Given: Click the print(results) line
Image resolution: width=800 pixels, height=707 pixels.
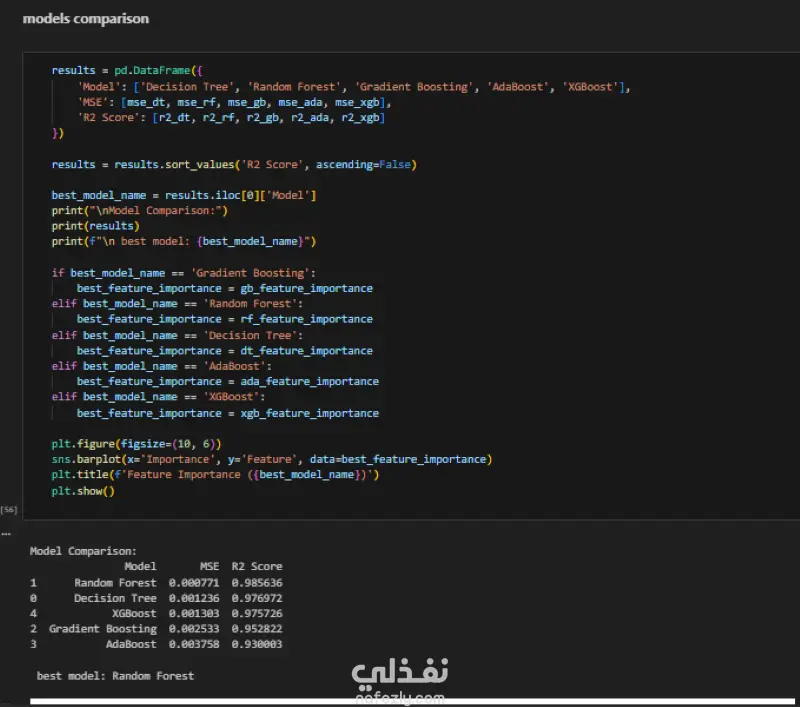Looking at the screenshot, I should [96, 226].
